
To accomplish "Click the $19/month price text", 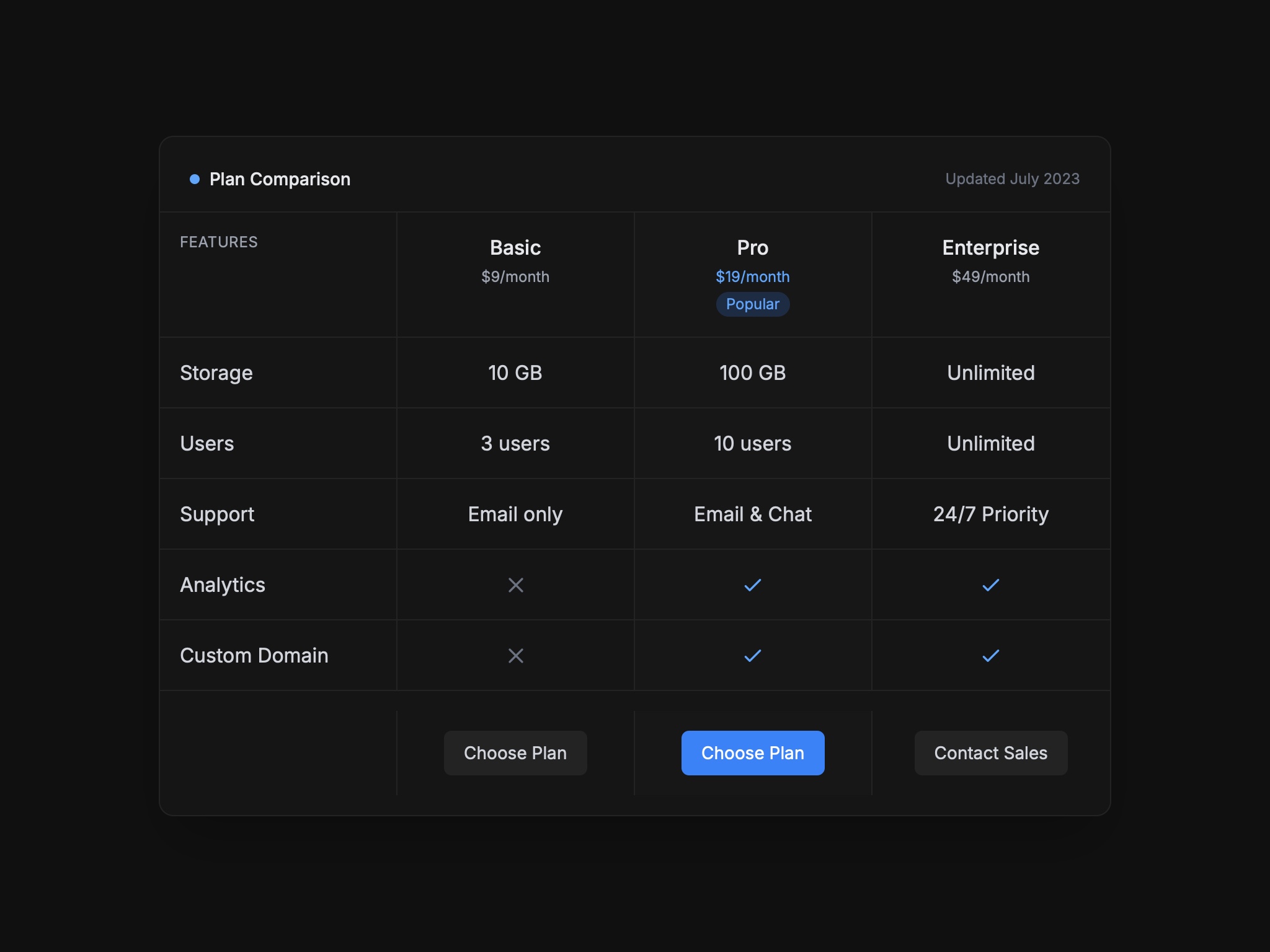I will point(752,276).
